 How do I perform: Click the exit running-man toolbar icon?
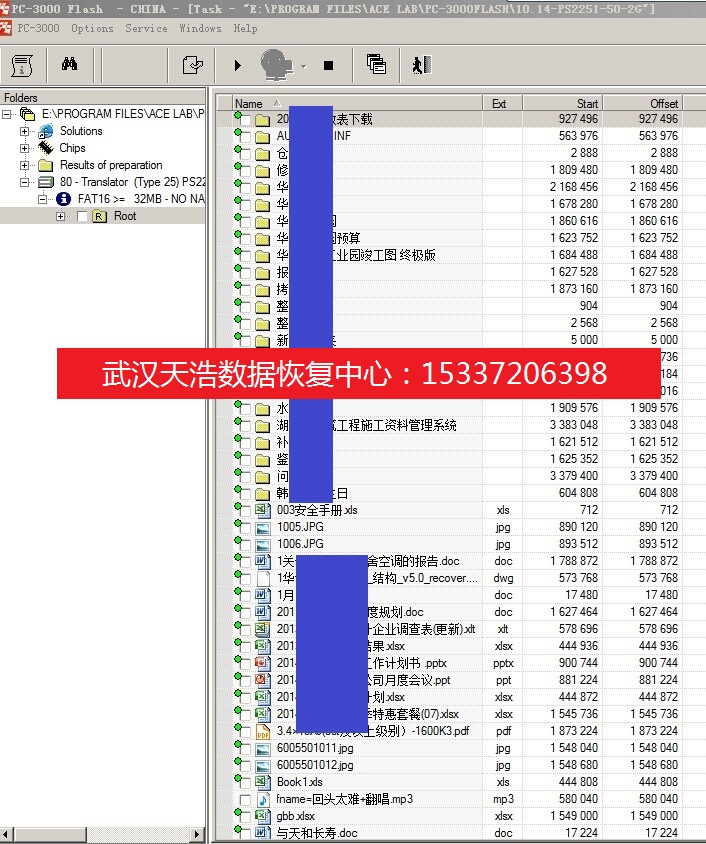pyautogui.click(x=421, y=65)
